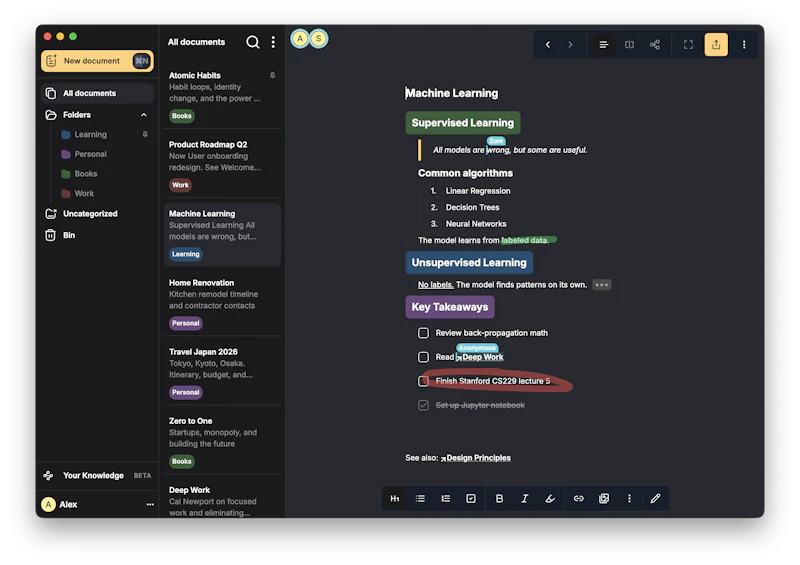Viewport: 800px width, 565px height.
Task: Insert a checklist item
Action: [x=471, y=499]
